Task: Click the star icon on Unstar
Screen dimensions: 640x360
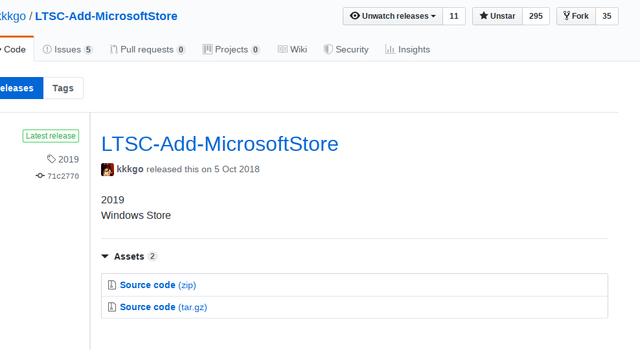Action: click(x=484, y=16)
